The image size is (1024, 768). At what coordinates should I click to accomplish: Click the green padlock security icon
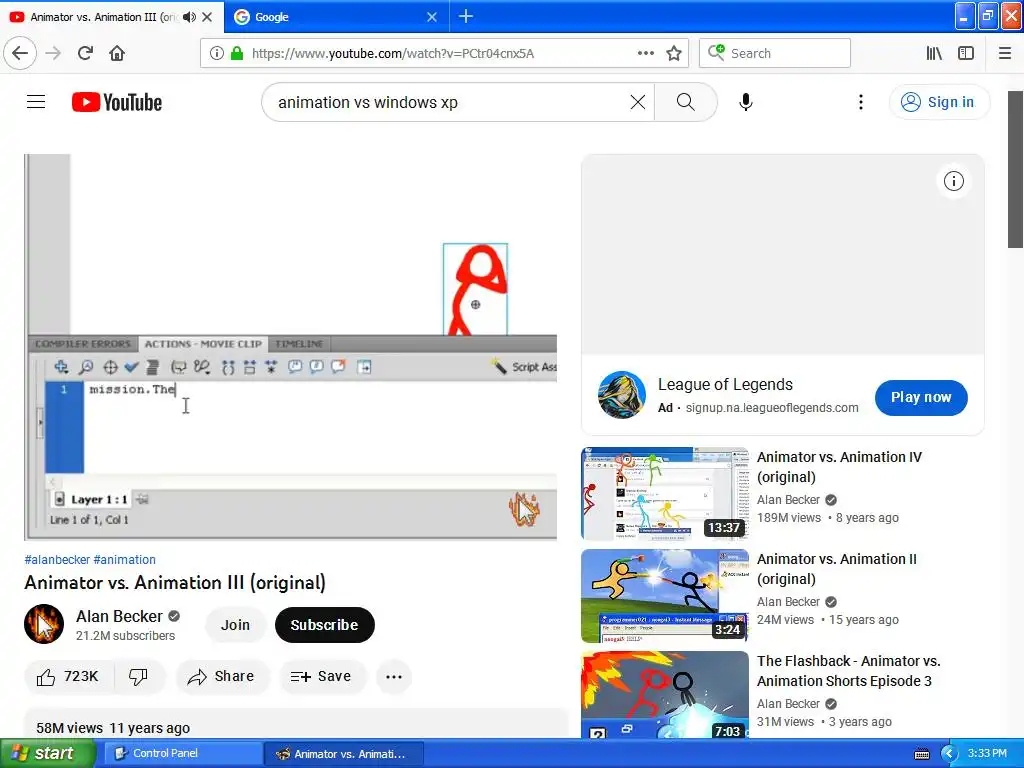[x=237, y=53]
